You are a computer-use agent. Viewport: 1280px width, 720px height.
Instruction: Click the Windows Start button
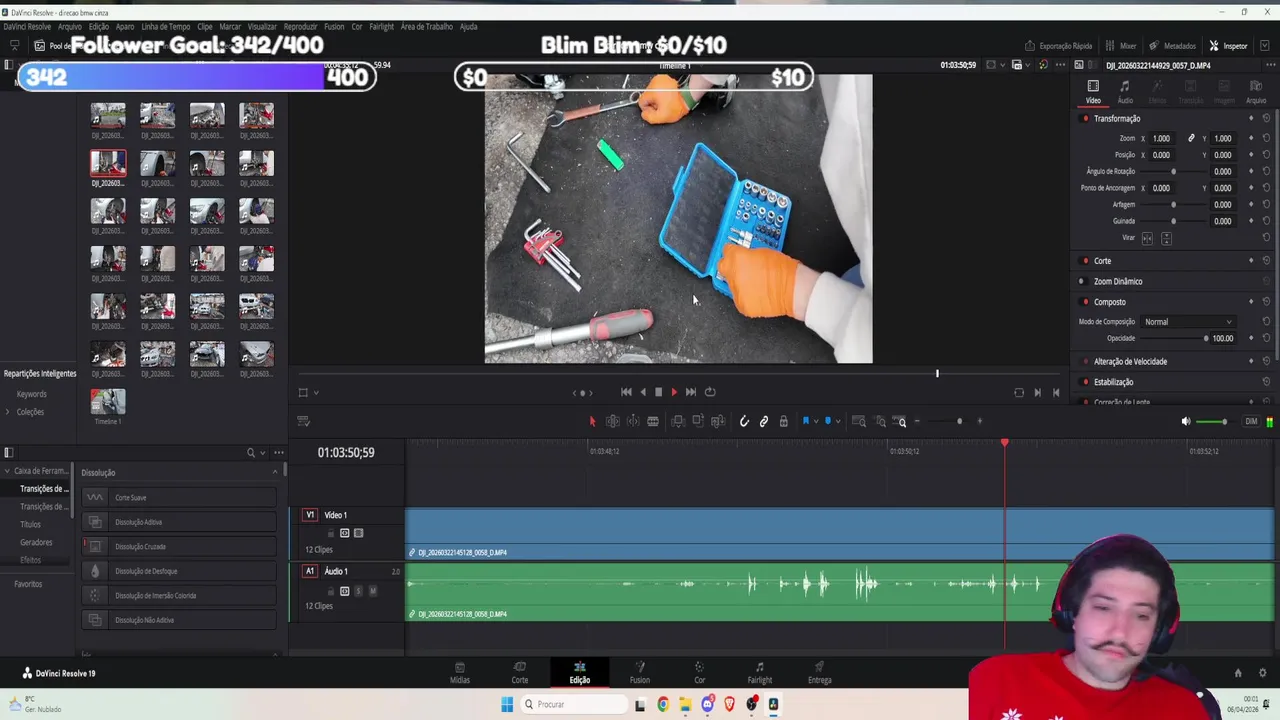click(507, 705)
